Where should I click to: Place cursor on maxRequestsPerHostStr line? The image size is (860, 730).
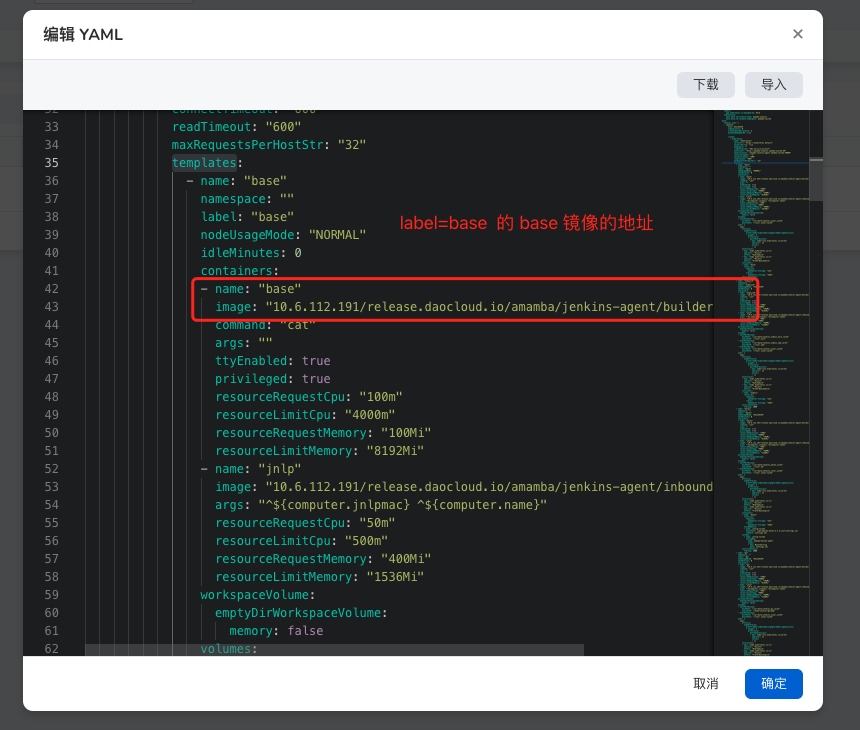pyautogui.click(x=269, y=145)
